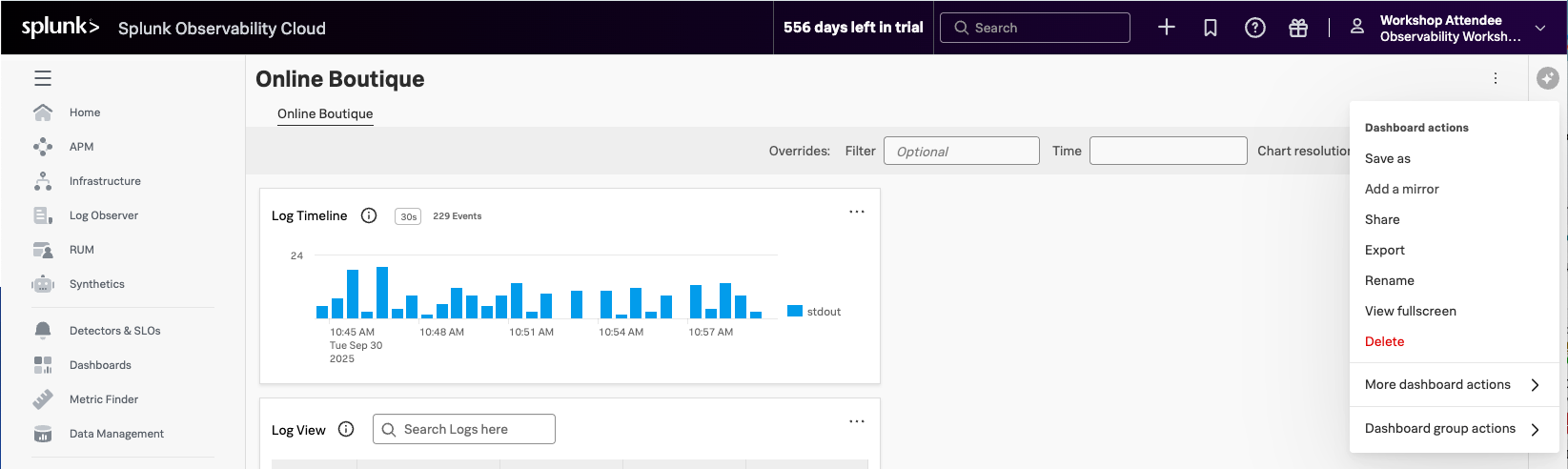Choose Delete in the dashboard actions menu
1568x469 pixels.
pos(1384,341)
